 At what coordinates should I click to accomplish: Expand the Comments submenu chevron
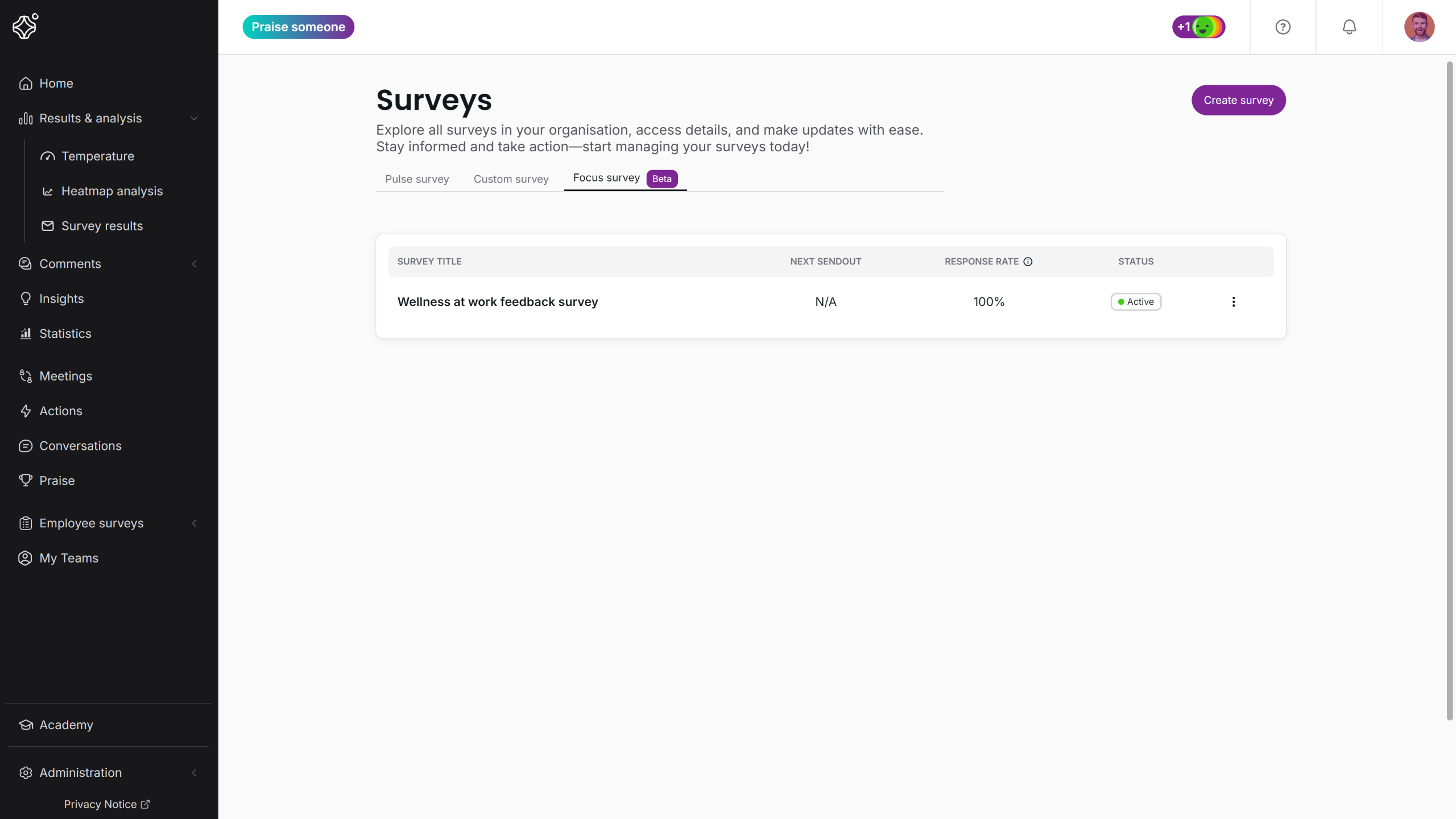(194, 264)
